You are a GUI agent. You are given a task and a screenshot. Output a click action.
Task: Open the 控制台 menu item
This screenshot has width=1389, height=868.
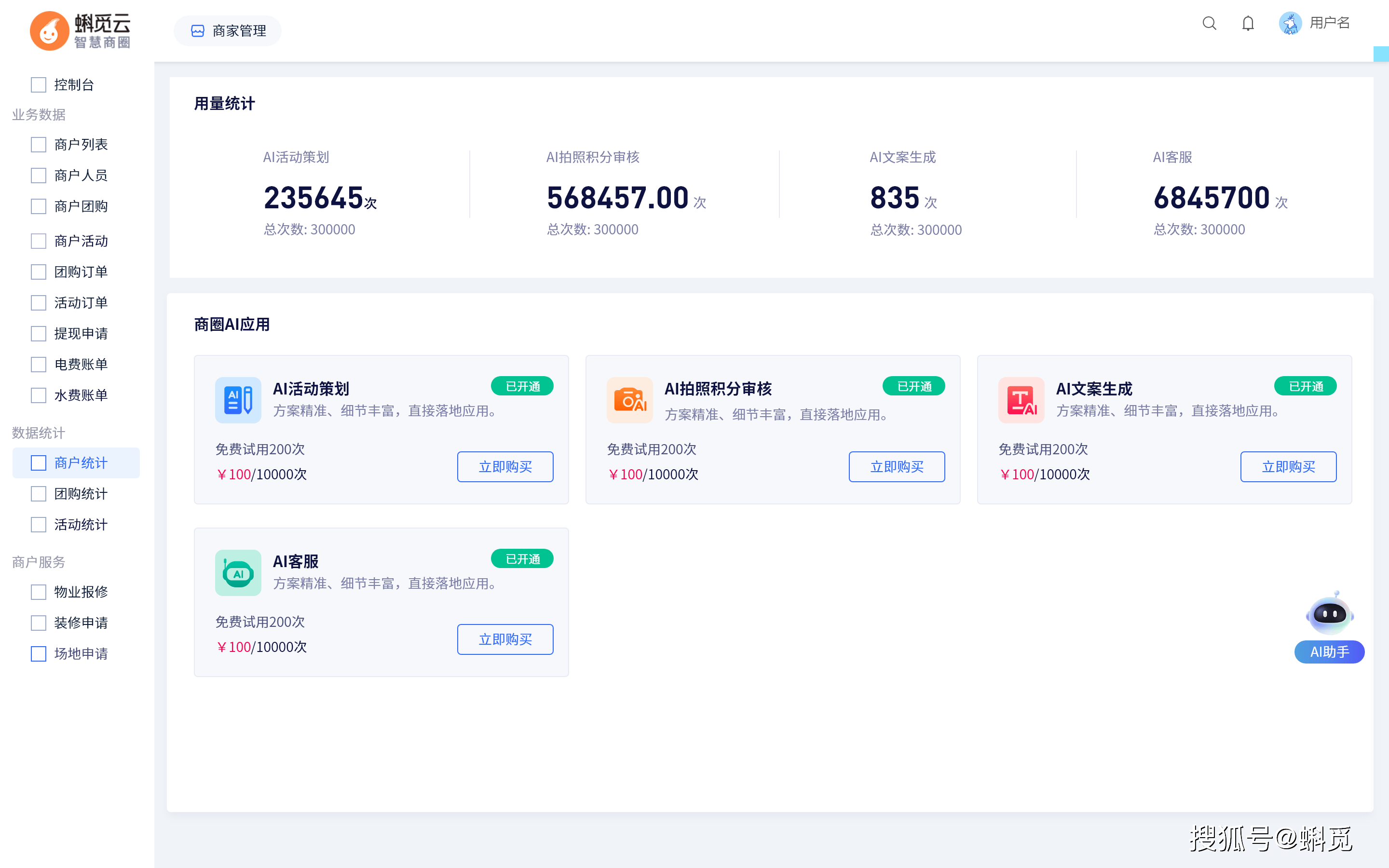74,85
